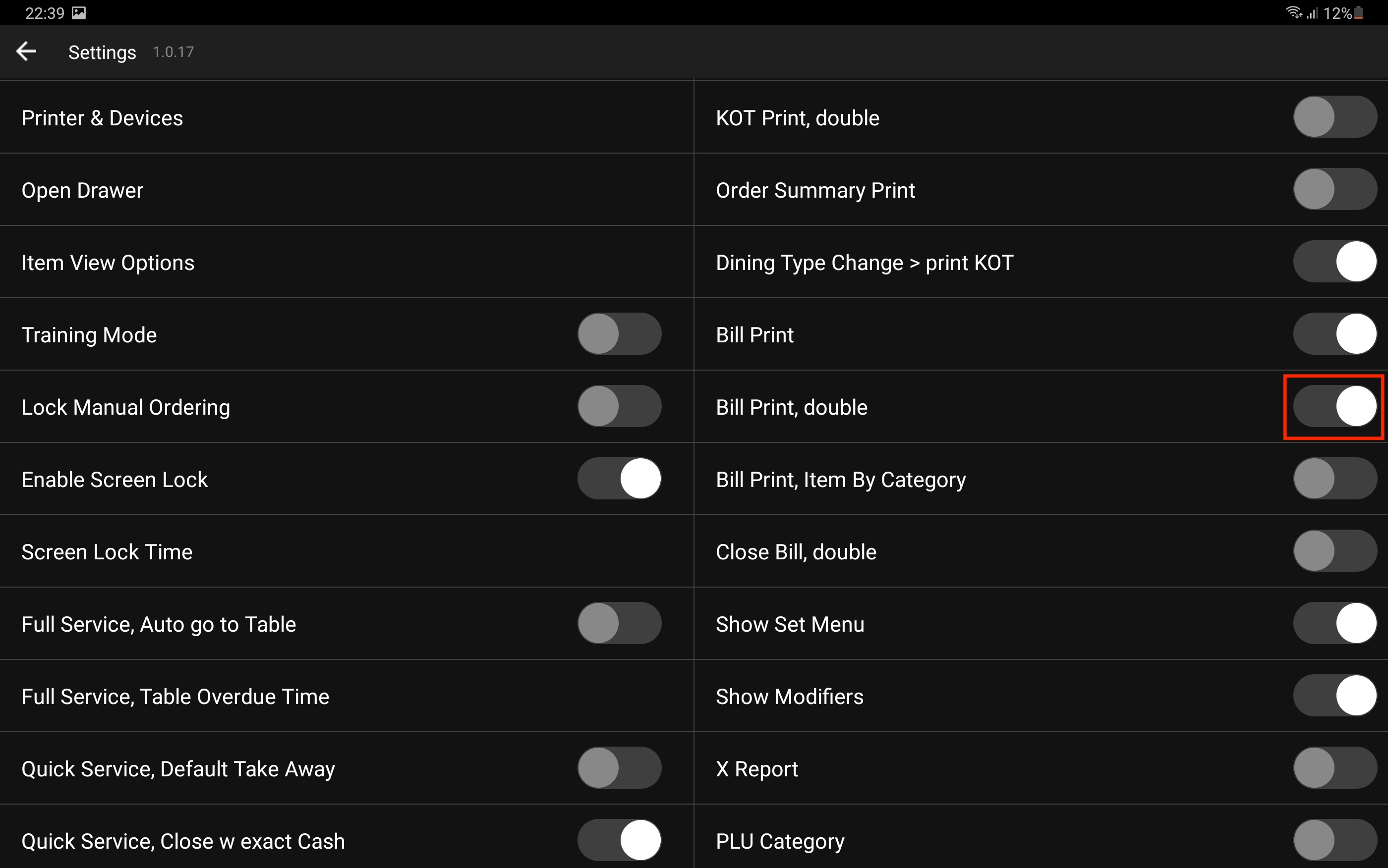Disable Enable Screen Lock switch

pyautogui.click(x=619, y=479)
